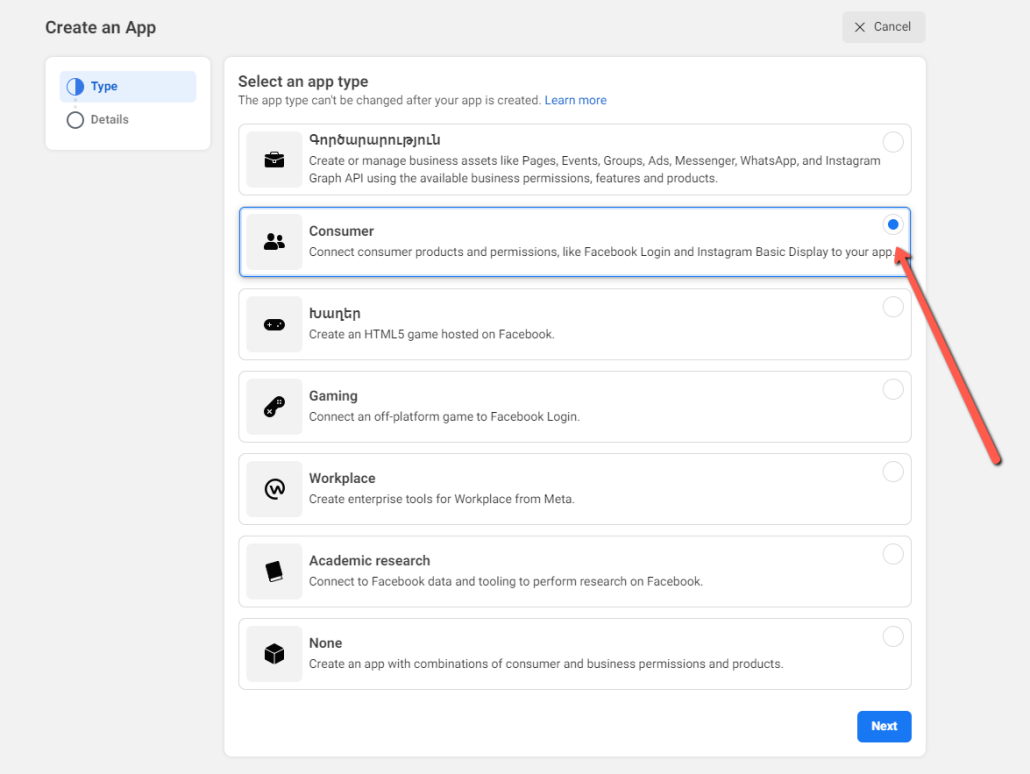This screenshot has height=774, width=1030.
Task: Select the Workplace radio button
Action: point(893,471)
